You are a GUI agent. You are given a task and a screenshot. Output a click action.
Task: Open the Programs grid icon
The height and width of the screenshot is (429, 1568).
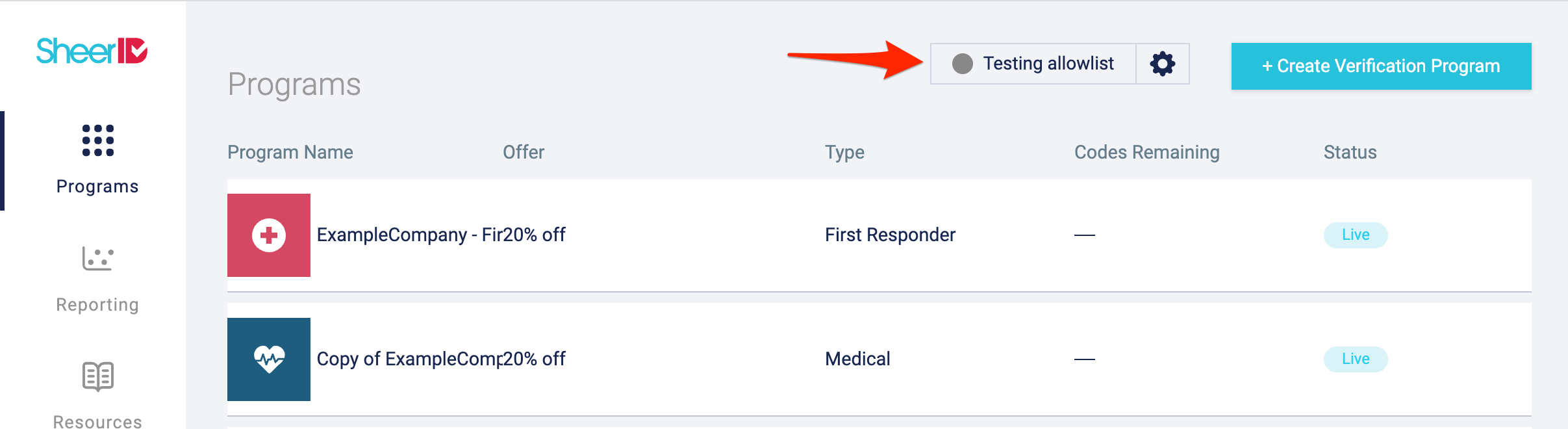point(98,140)
